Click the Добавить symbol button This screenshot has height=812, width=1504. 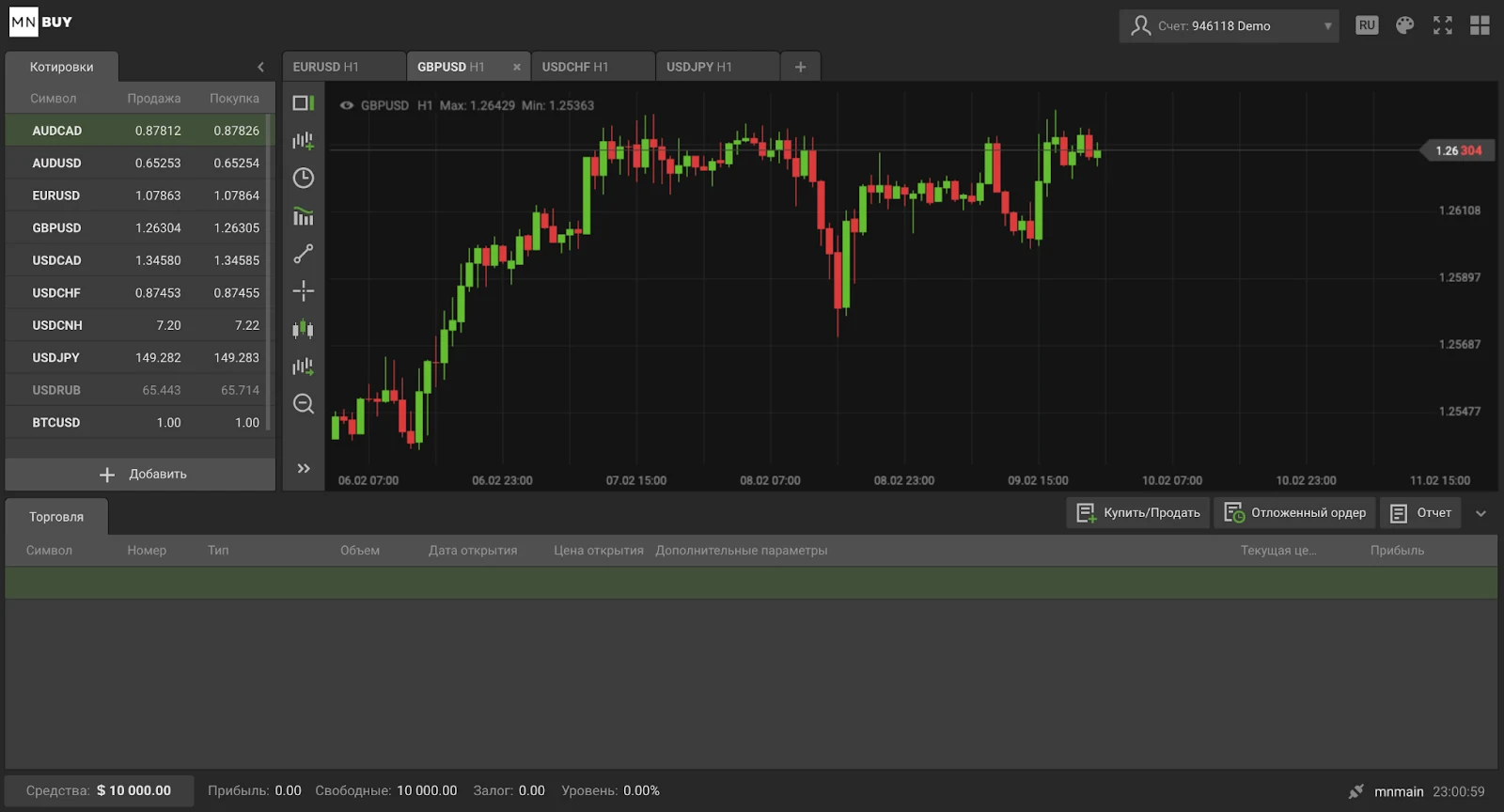click(x=140, y=474)
